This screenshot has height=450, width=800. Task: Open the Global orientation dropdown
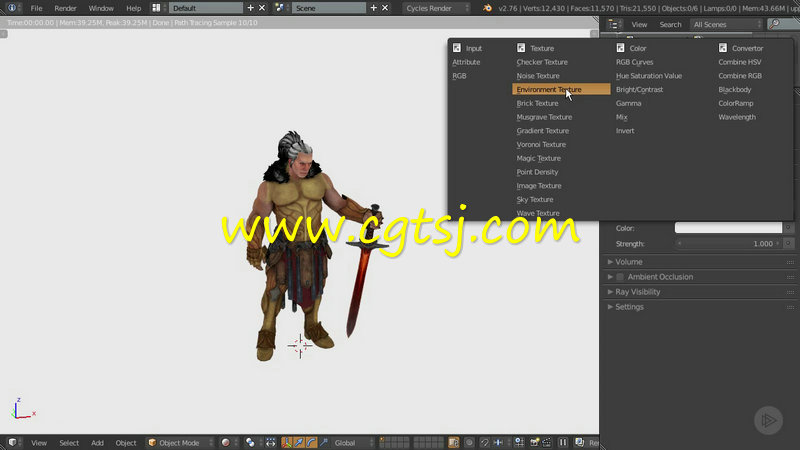point(353,442)
